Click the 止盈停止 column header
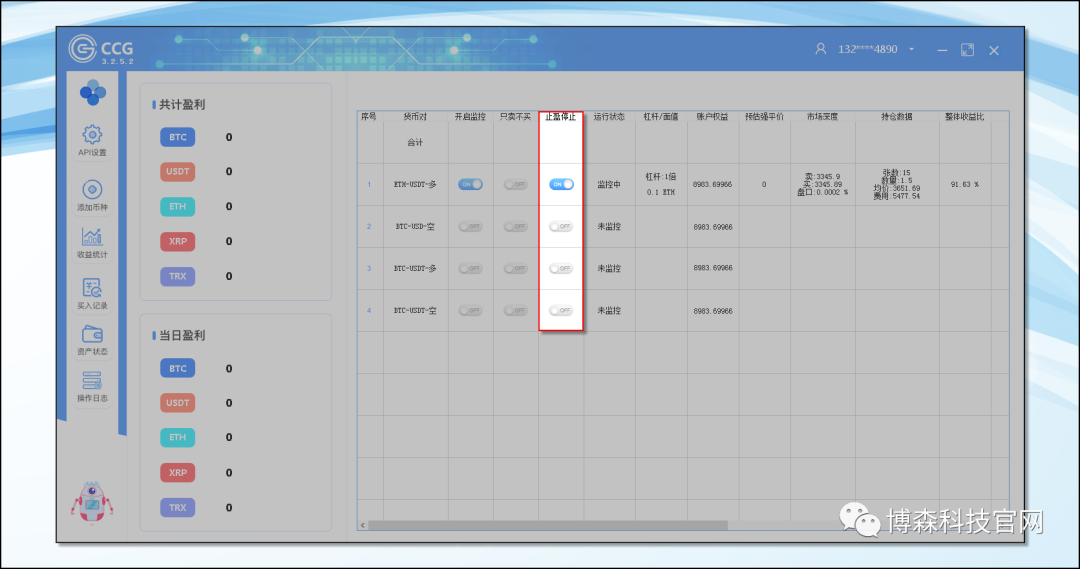This screenshot has width=1080, height=569. click(x=561, y=117)
